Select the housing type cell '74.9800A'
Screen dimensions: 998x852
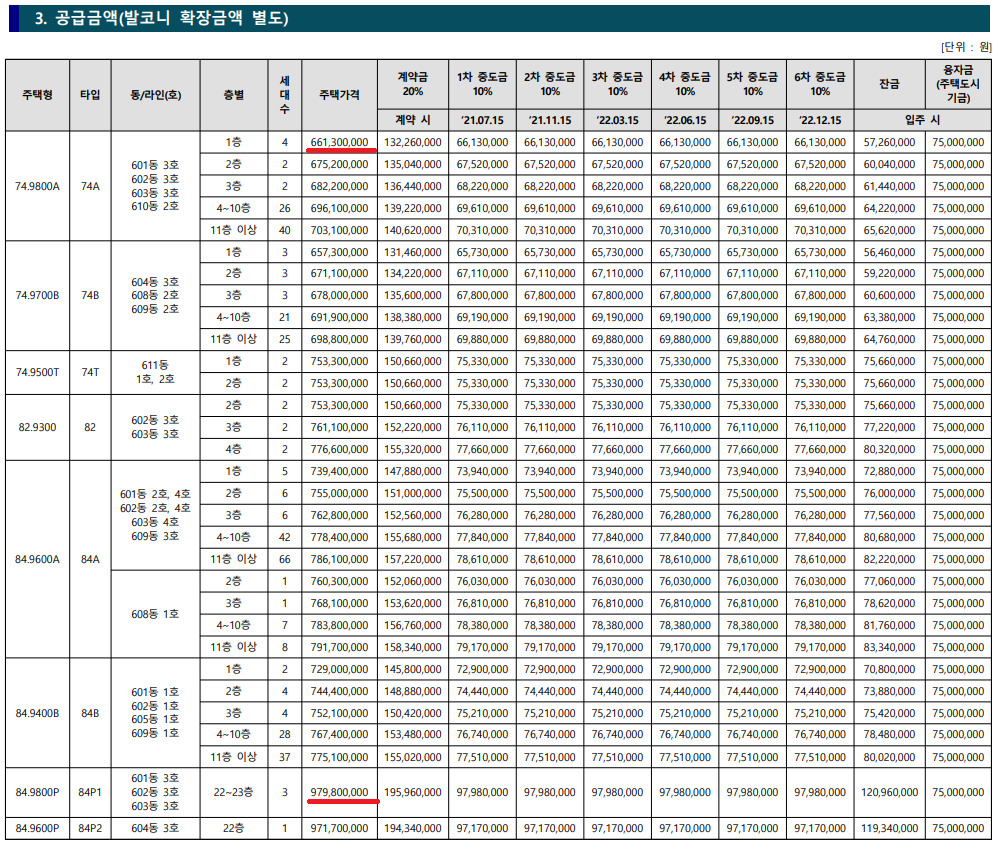click(x=38, y=186)
